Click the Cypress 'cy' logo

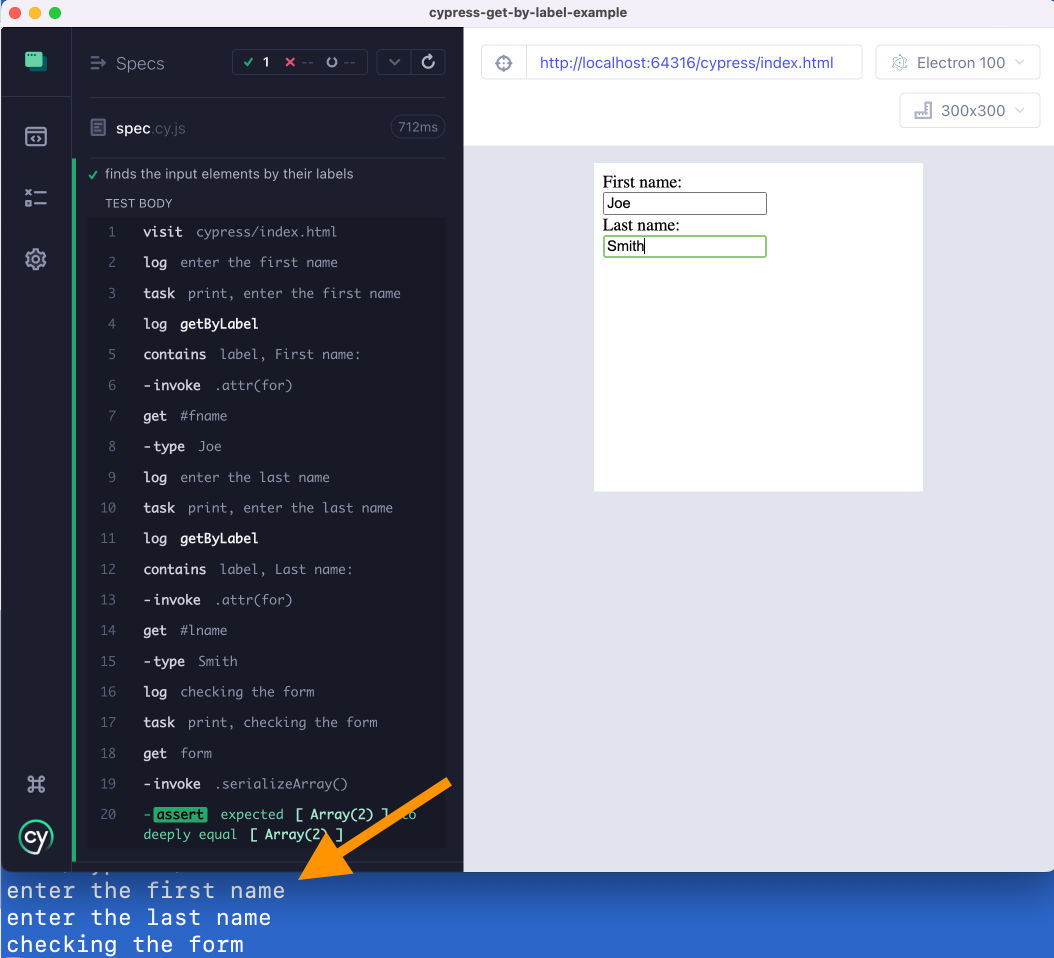tap(36, 837)
